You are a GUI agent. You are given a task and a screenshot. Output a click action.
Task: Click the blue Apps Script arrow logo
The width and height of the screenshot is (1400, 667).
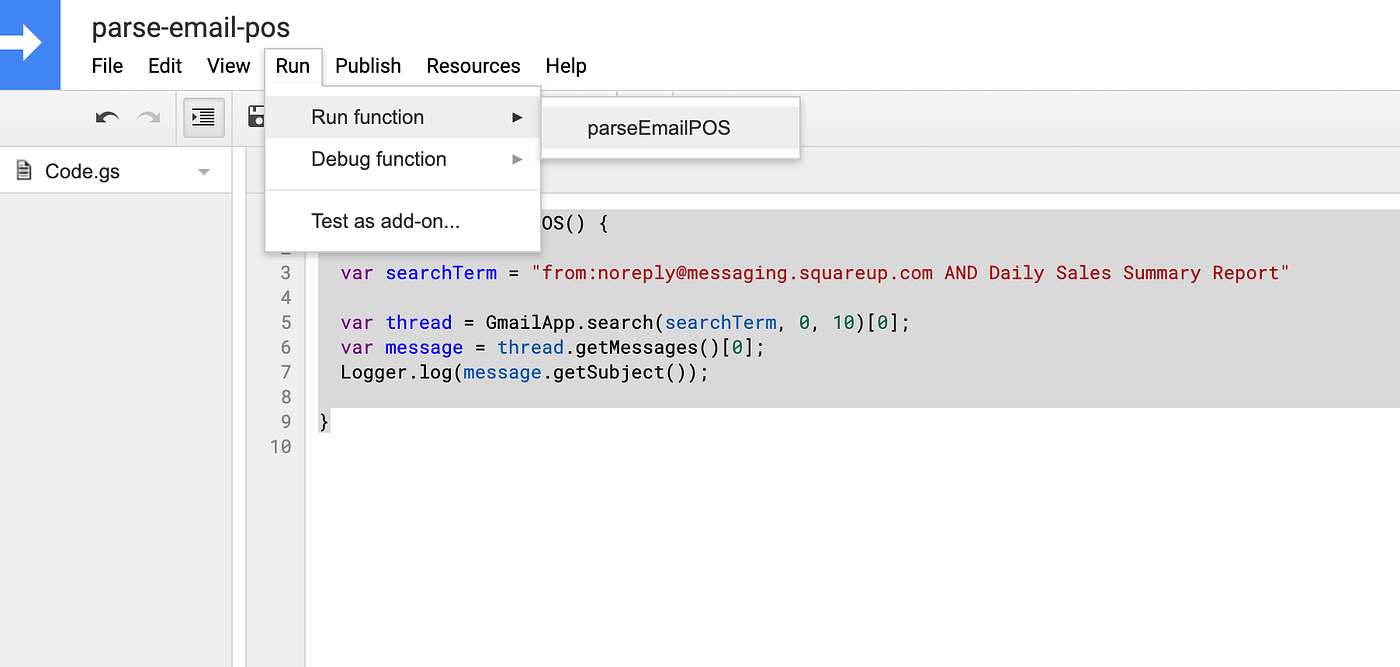pos(30,44)
